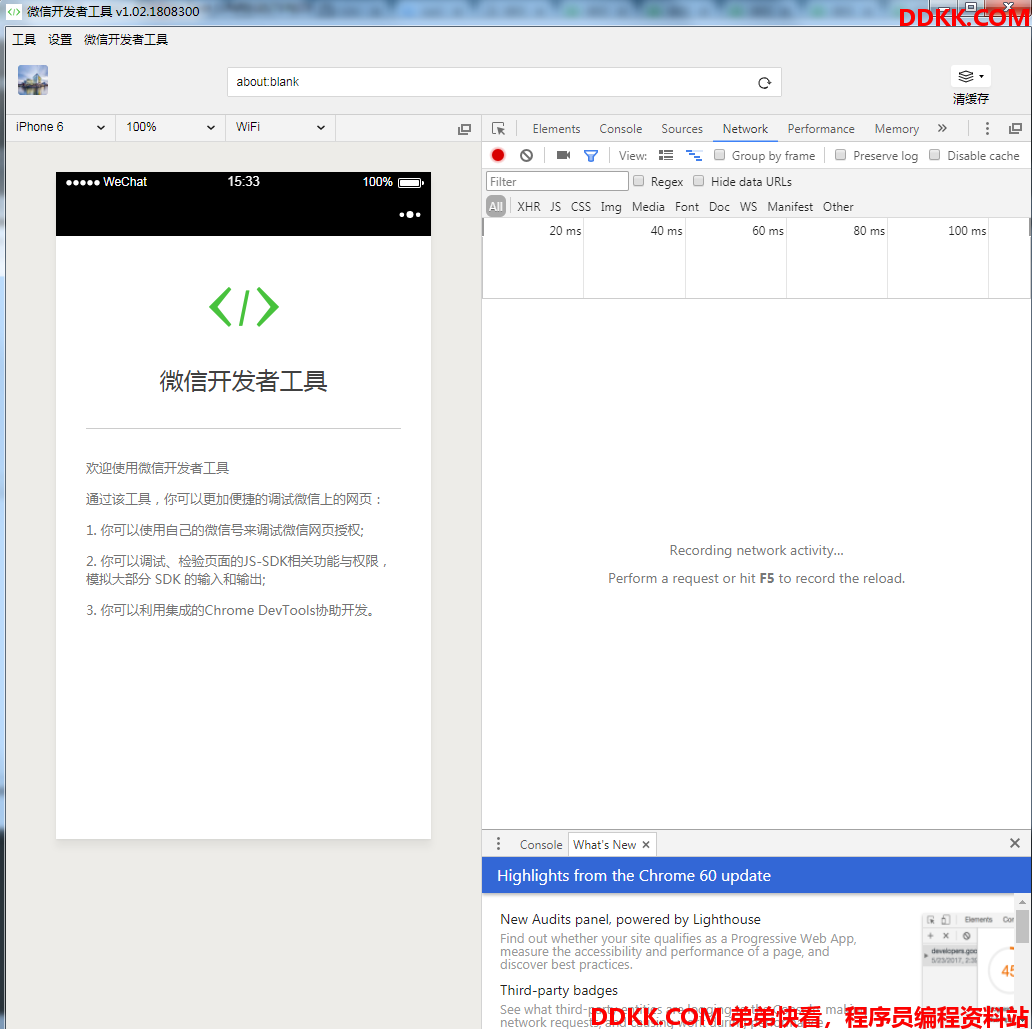1032x1029 pixels.
Task: Switch to the Memory tab
Action: point(896,129)
